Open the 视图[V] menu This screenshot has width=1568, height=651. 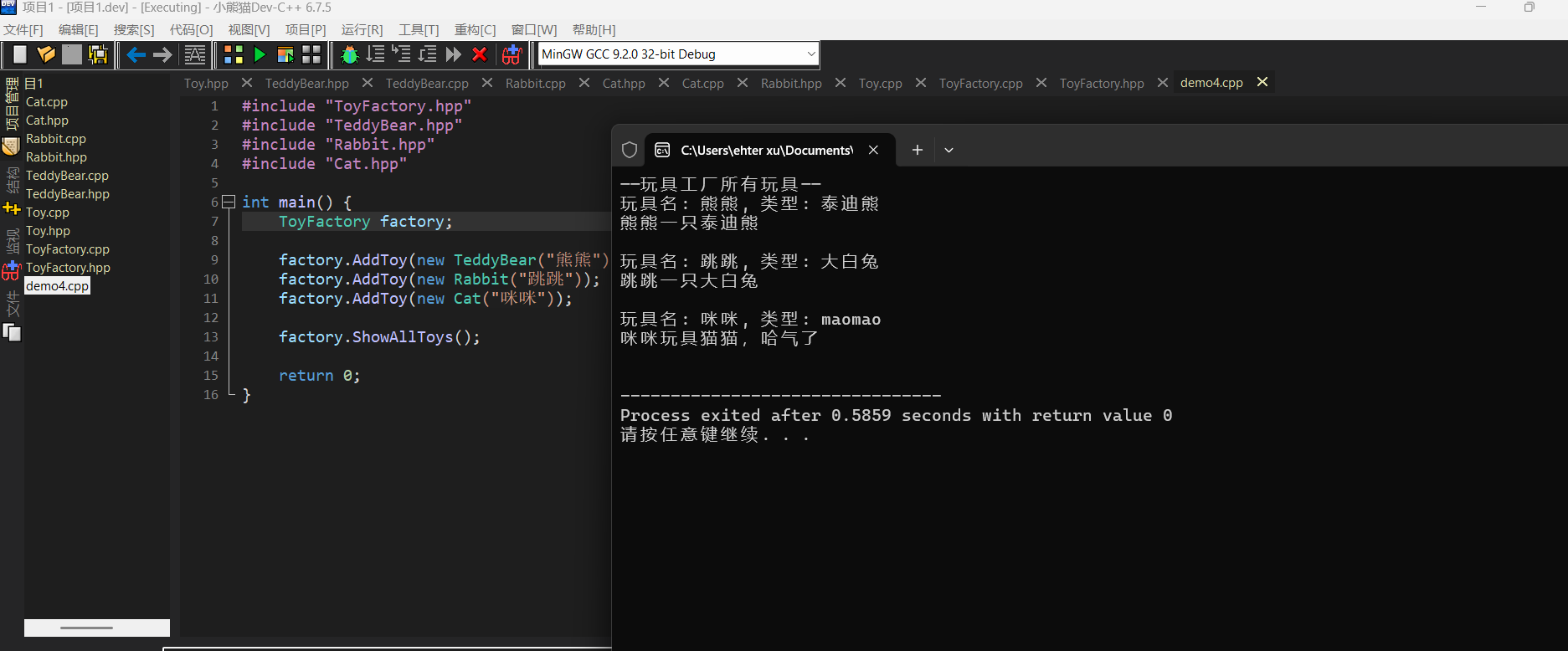[x=249, y=30]
